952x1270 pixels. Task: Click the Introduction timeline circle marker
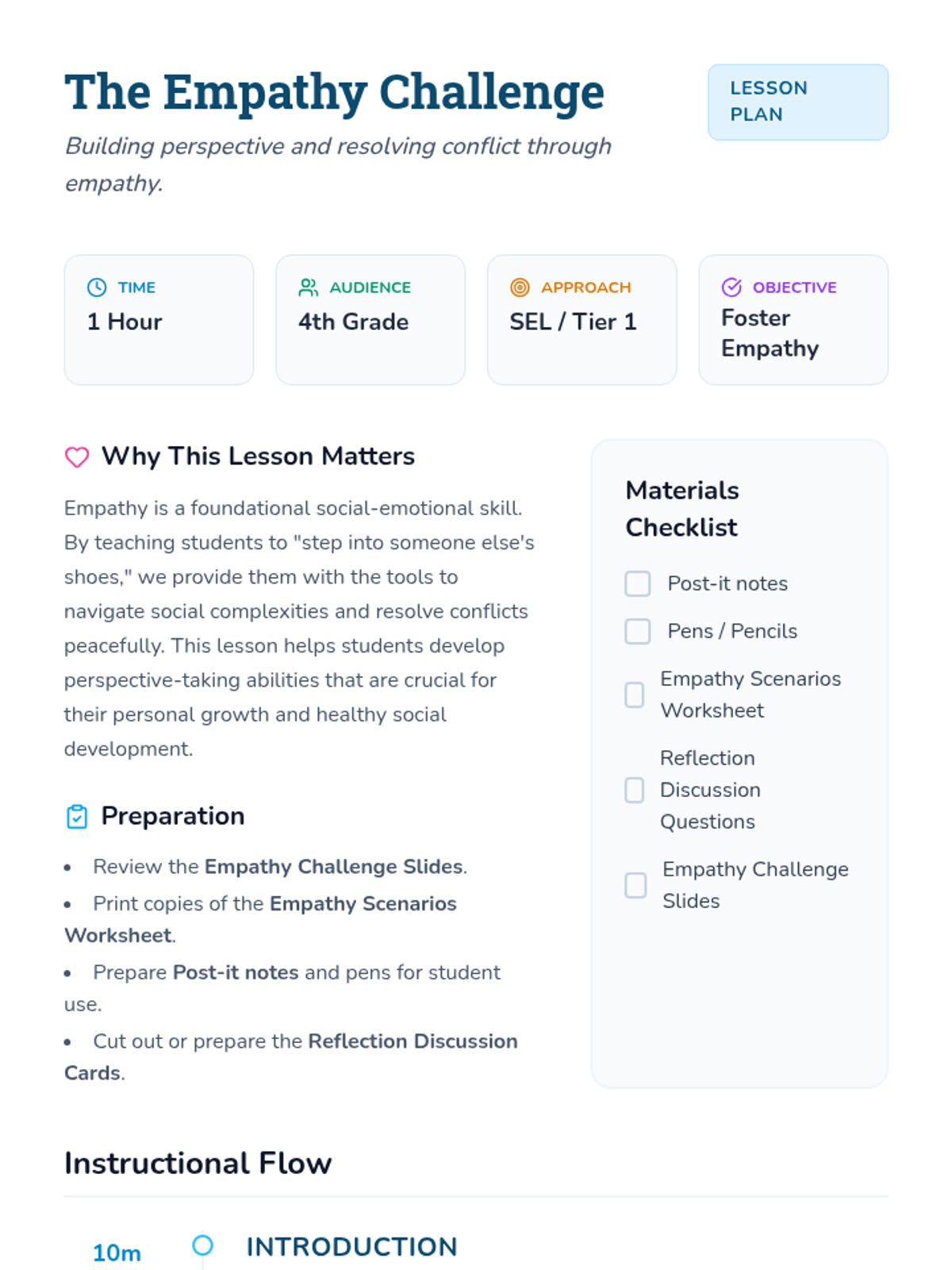[203, 1245]
